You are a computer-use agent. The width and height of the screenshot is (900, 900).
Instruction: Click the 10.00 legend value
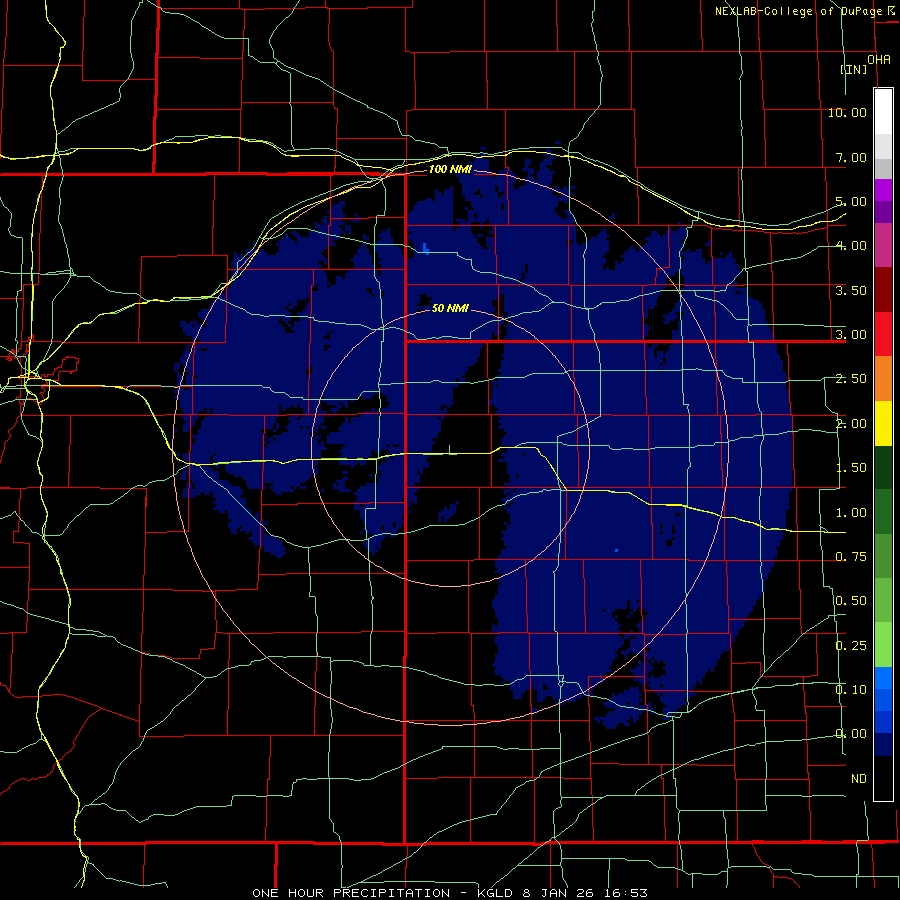[847, 112]
